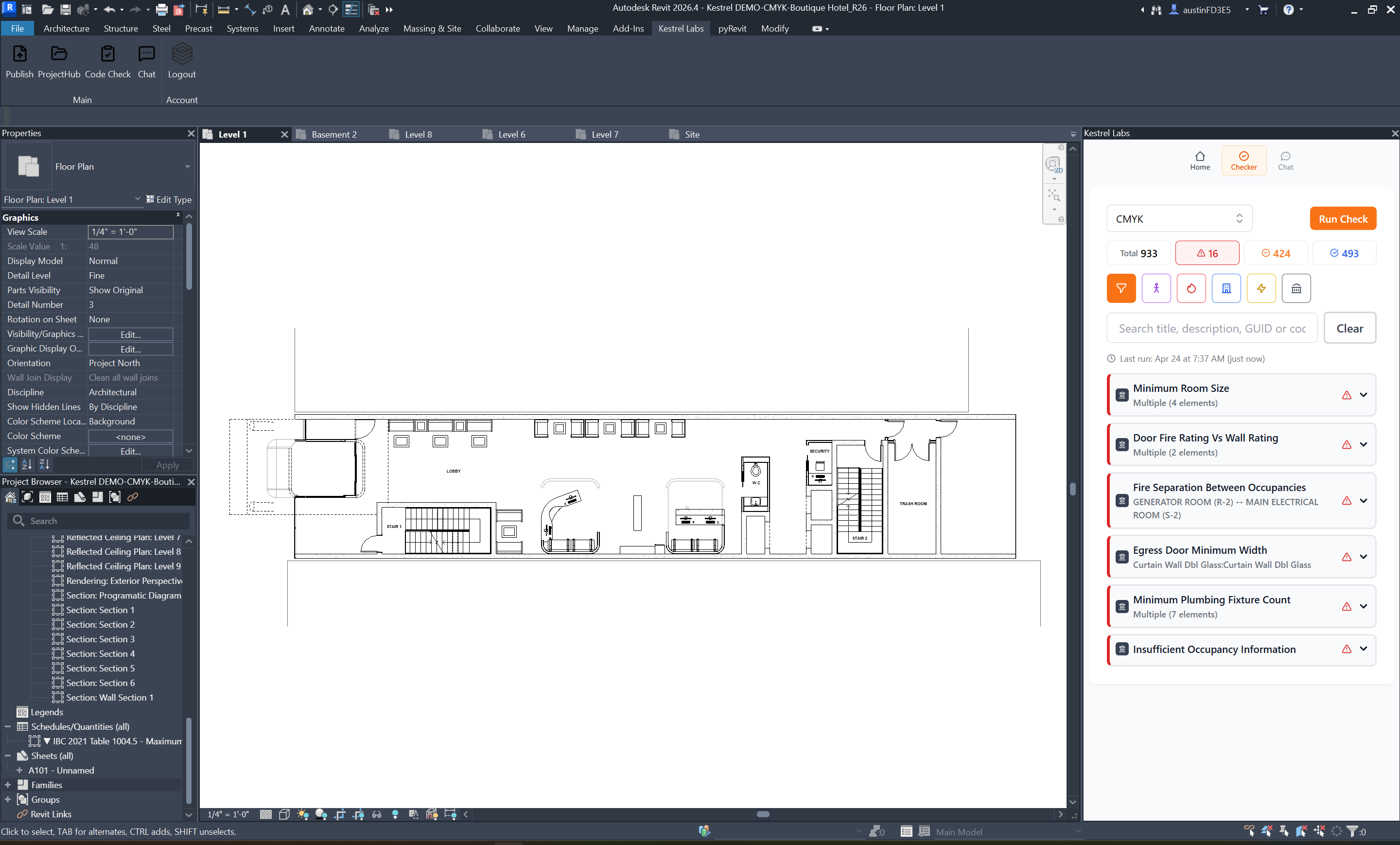
Task: Expand the Families node in Project Browser
Action: (8, 785)
